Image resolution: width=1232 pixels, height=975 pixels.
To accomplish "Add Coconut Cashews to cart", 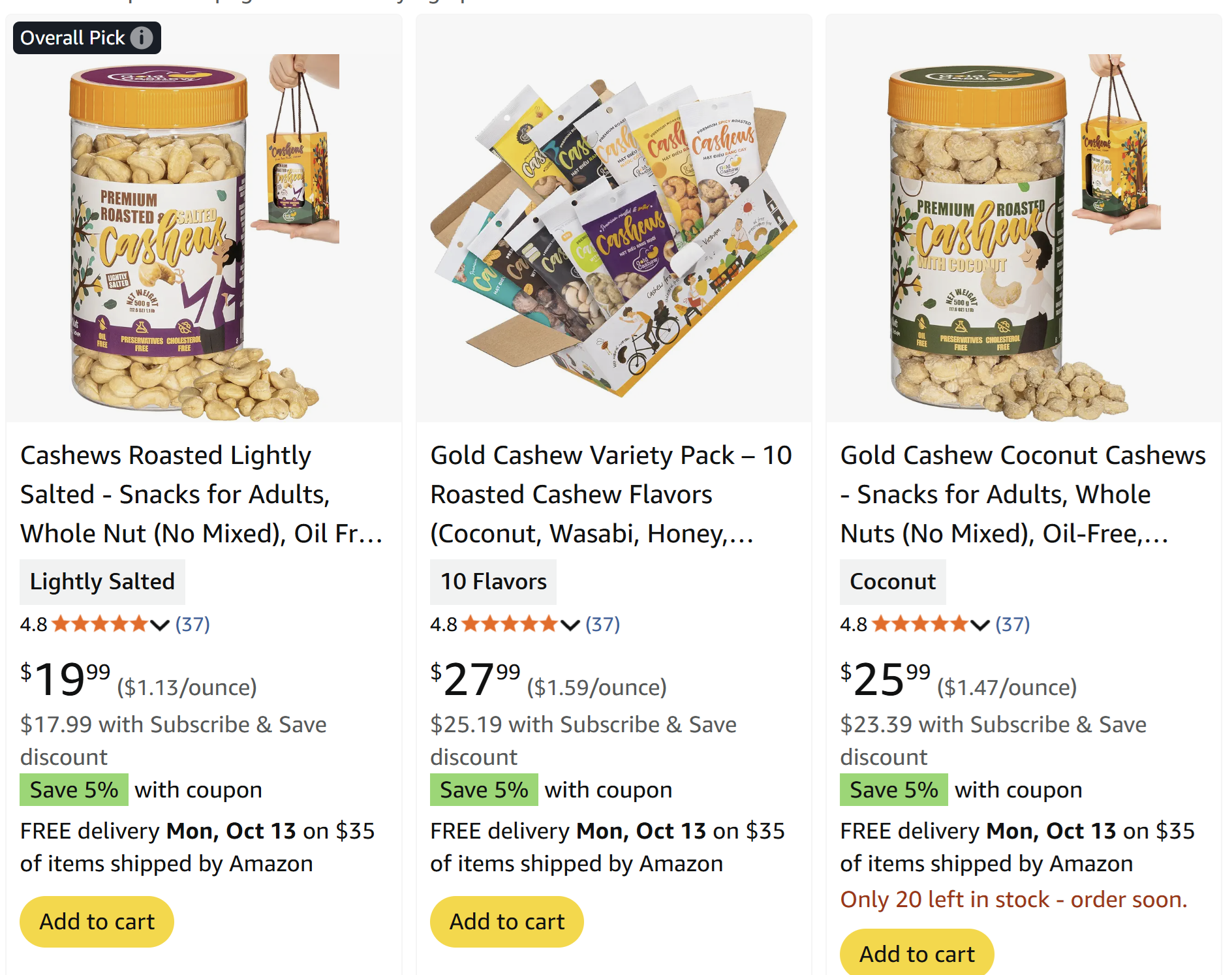I will click(x=917, y=953).
